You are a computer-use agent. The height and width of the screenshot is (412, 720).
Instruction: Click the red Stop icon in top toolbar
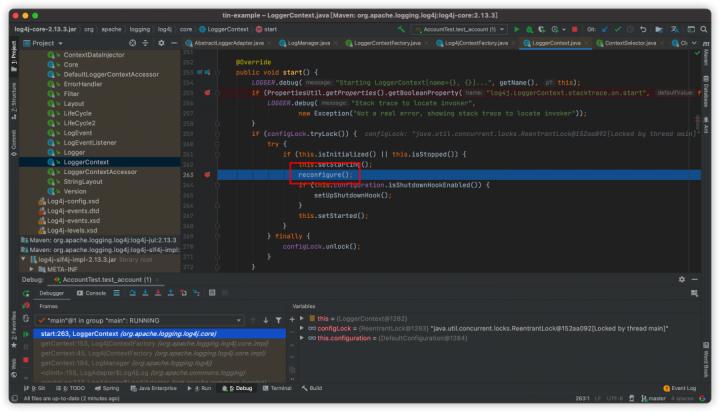point(574,29)
